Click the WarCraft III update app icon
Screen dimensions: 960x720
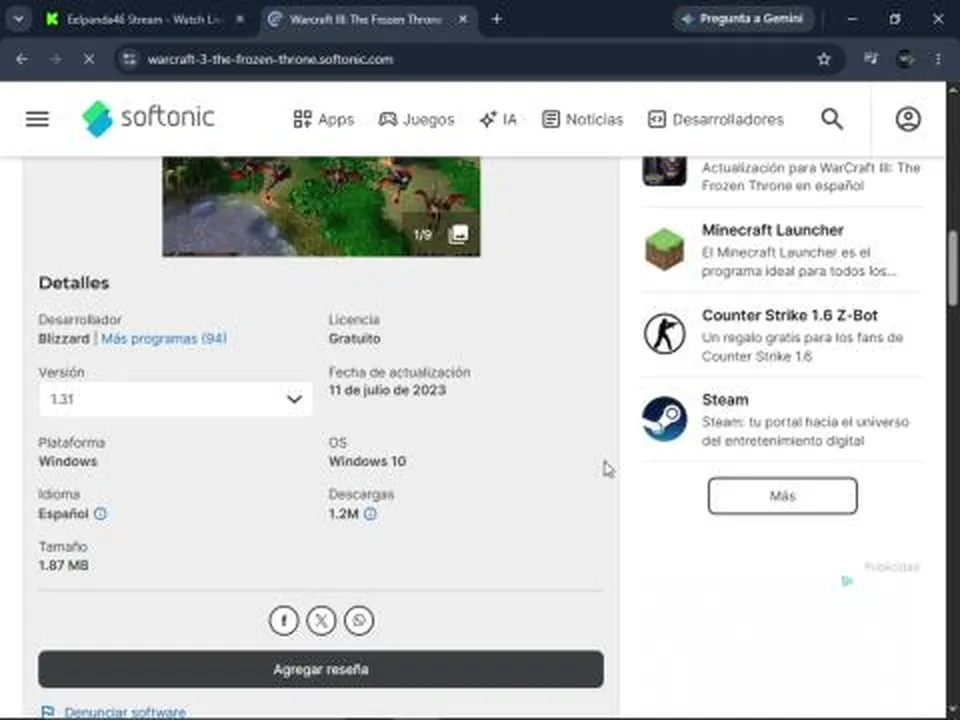point(664,171)
